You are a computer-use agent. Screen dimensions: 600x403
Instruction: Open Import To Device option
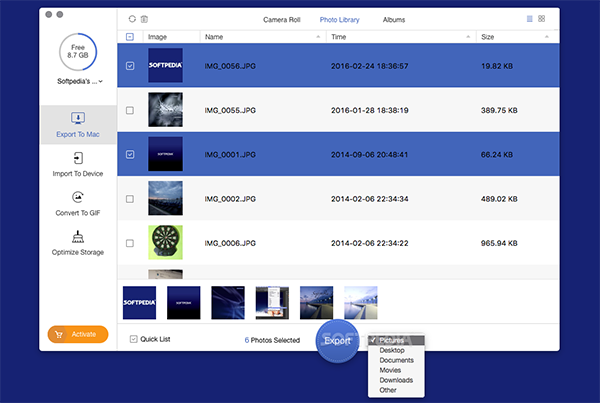(78, 164)
